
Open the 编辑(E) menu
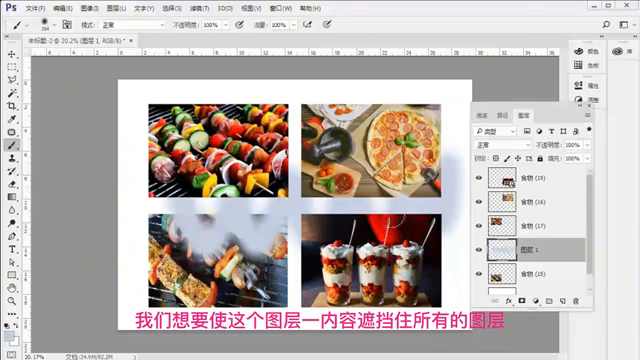[62, 8]
